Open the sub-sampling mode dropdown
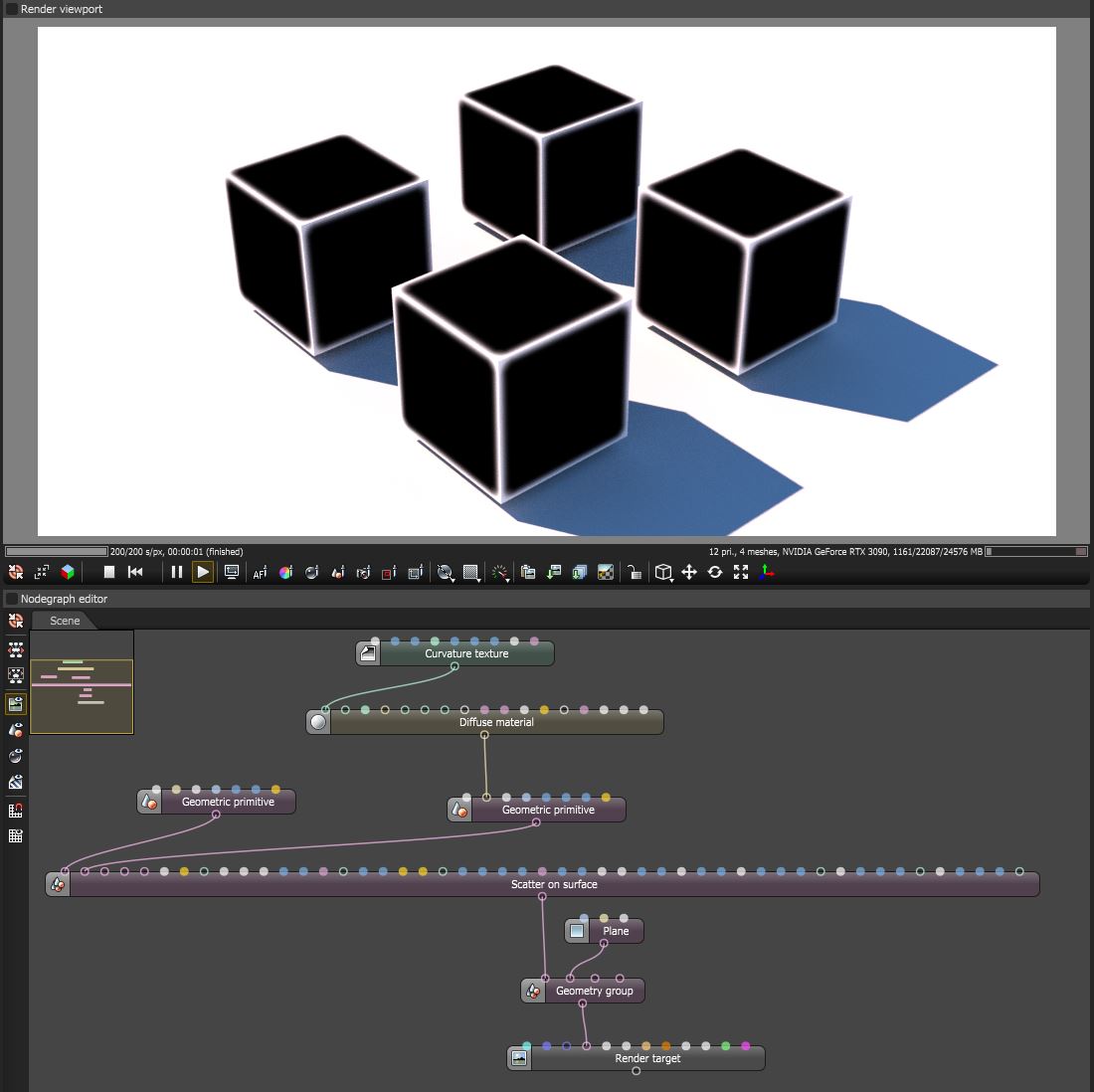 471,573
